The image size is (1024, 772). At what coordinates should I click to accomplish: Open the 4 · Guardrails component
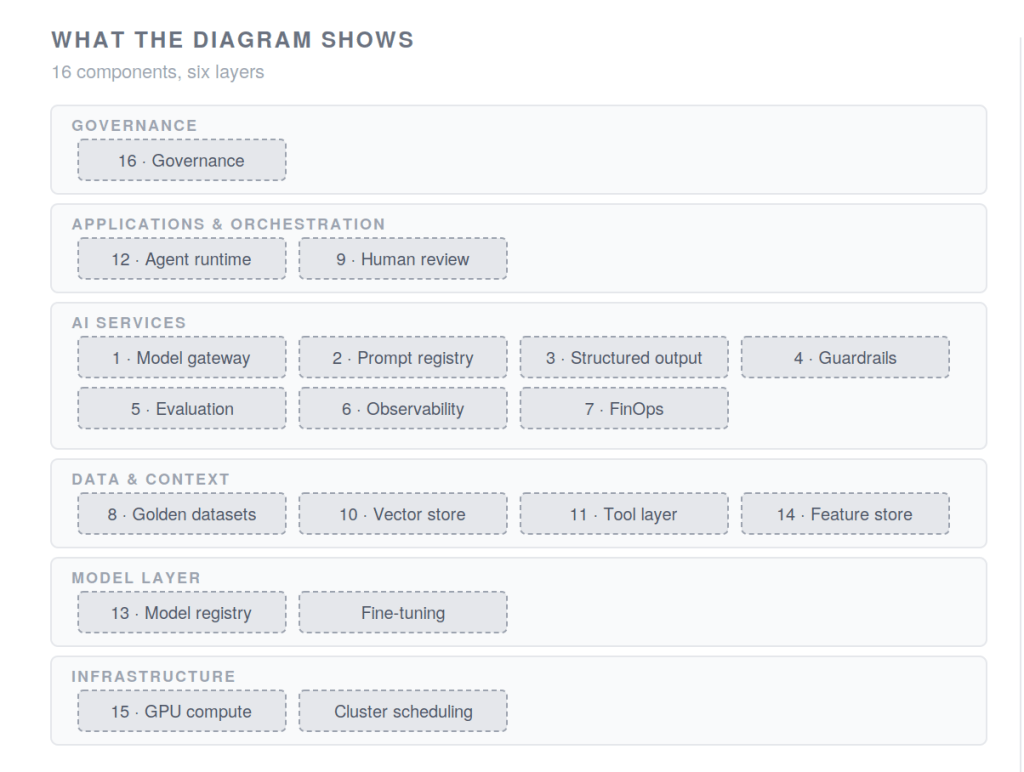click(845, 357)
